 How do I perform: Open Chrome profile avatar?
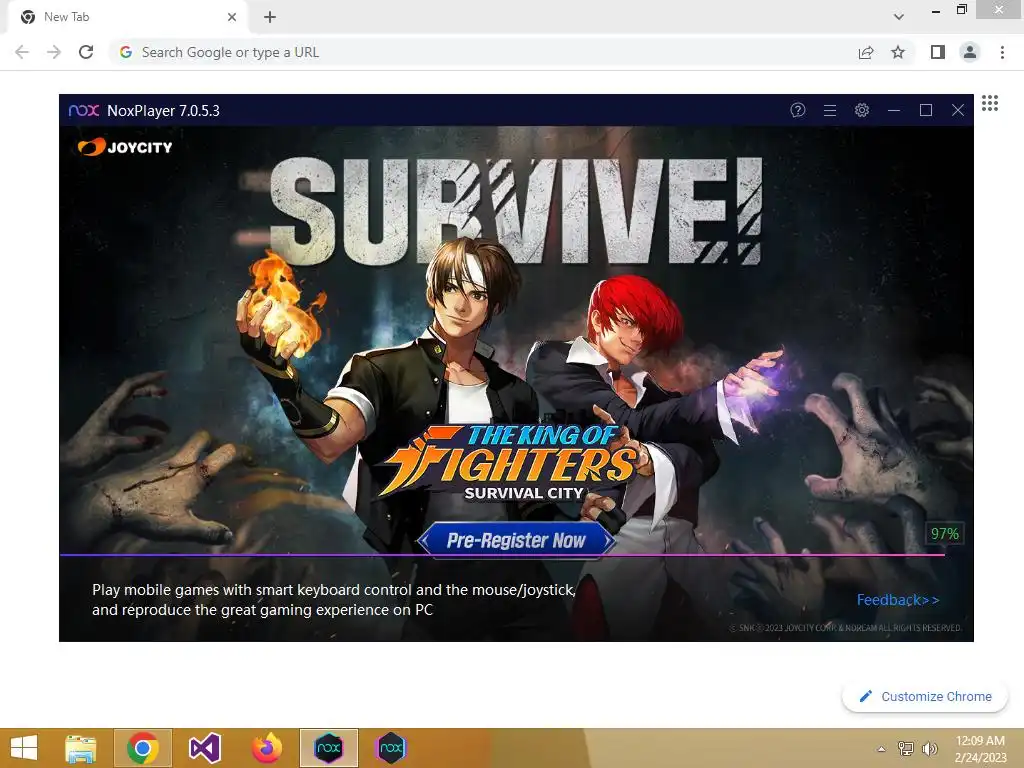pyautogui.click(x=970, y=52)
